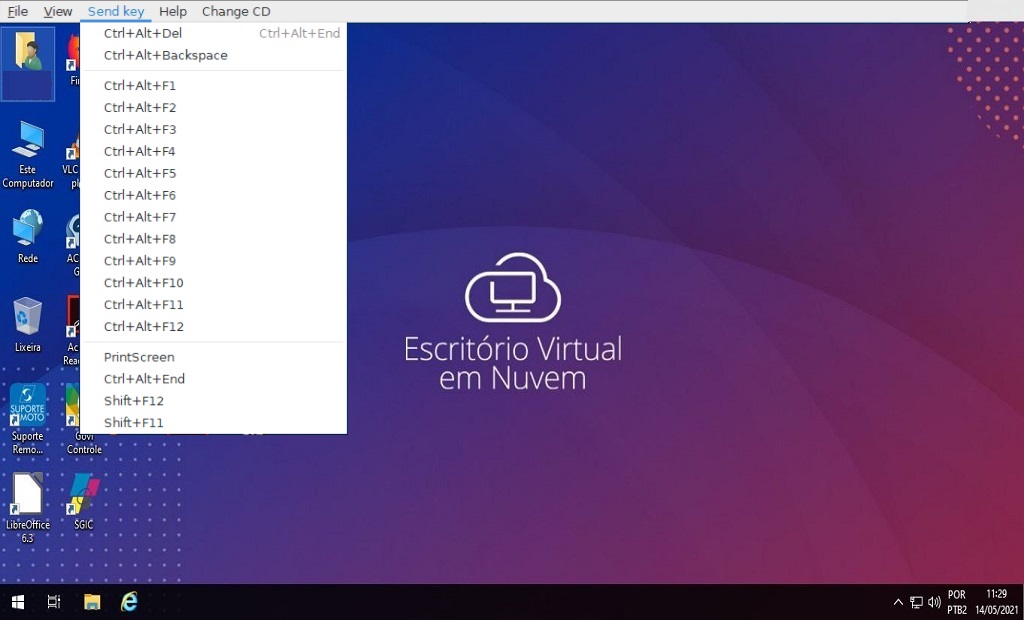This screenshot has width=1024, height=620.
Task: Launch the SGIC desktop shortcut
Action: coord(84,495)
